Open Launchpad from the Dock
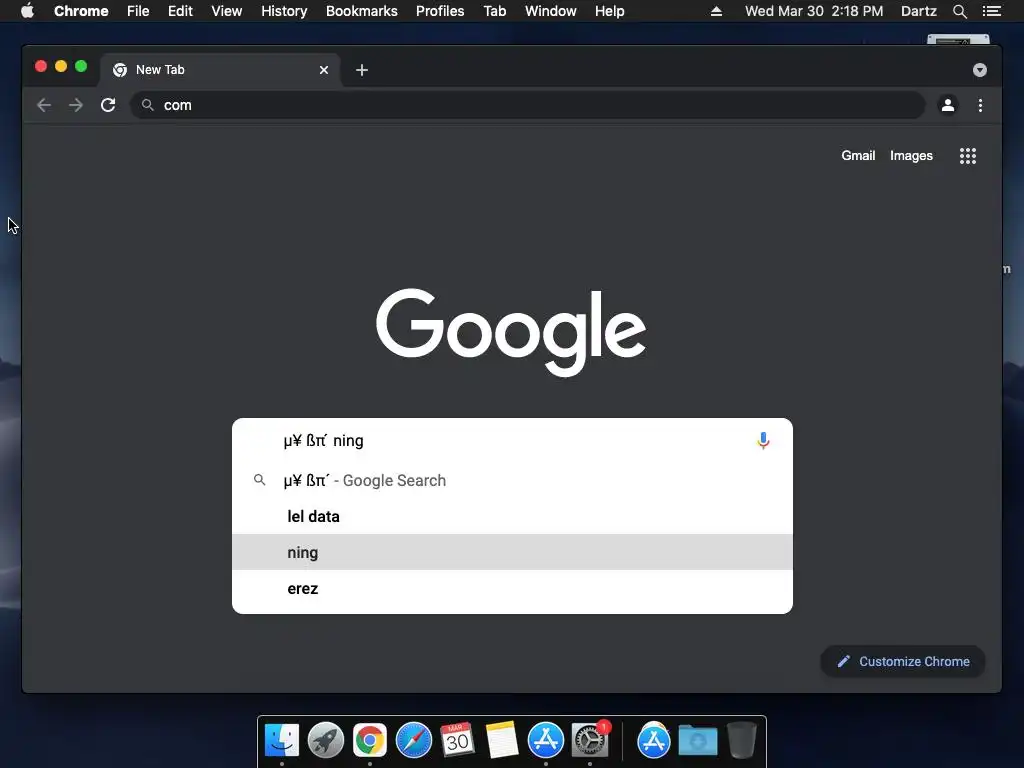This screenshot has height=768, width=1024. pos(326,740)
